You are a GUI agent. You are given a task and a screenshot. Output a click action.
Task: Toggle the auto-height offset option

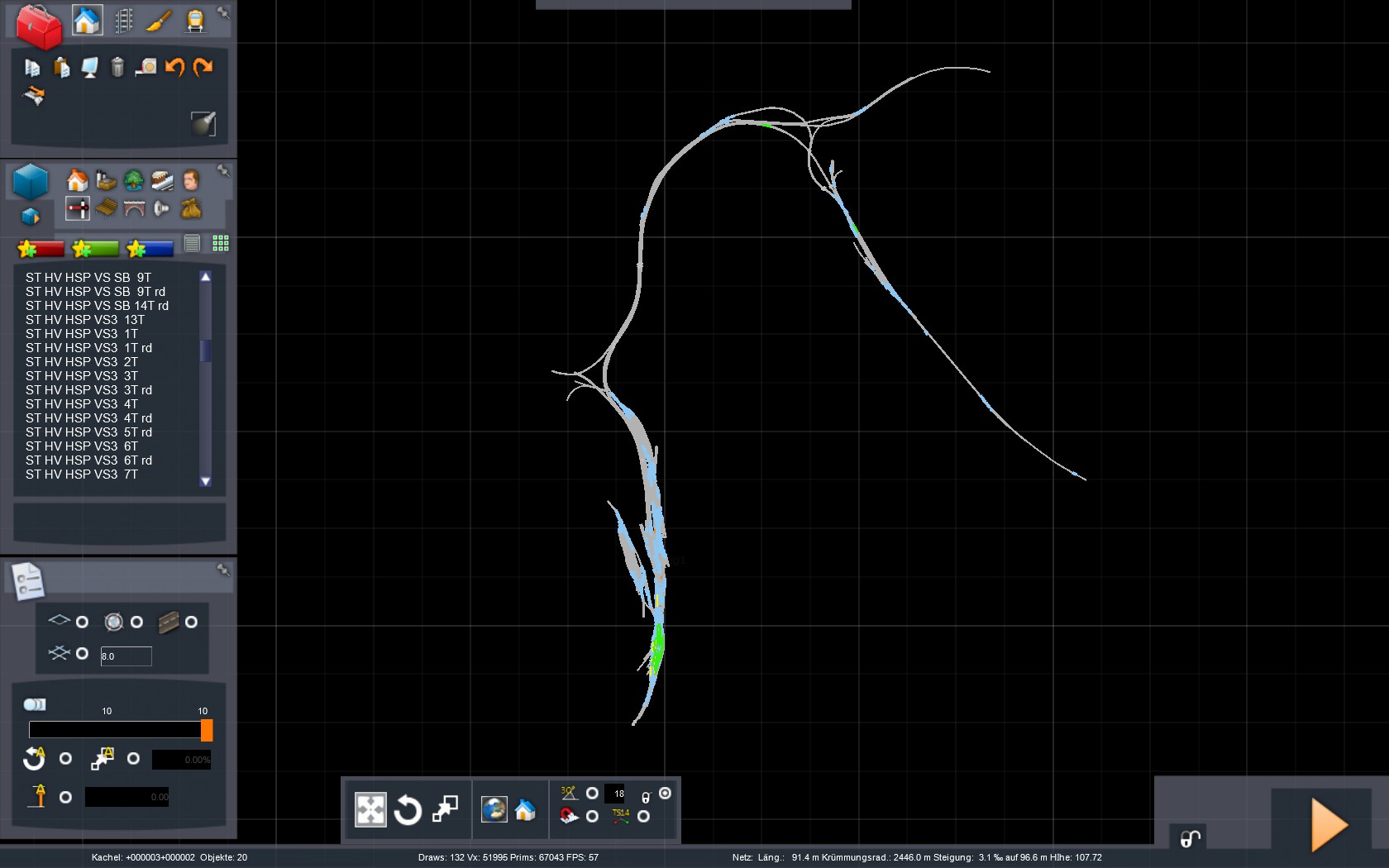(x=65, y=797)
